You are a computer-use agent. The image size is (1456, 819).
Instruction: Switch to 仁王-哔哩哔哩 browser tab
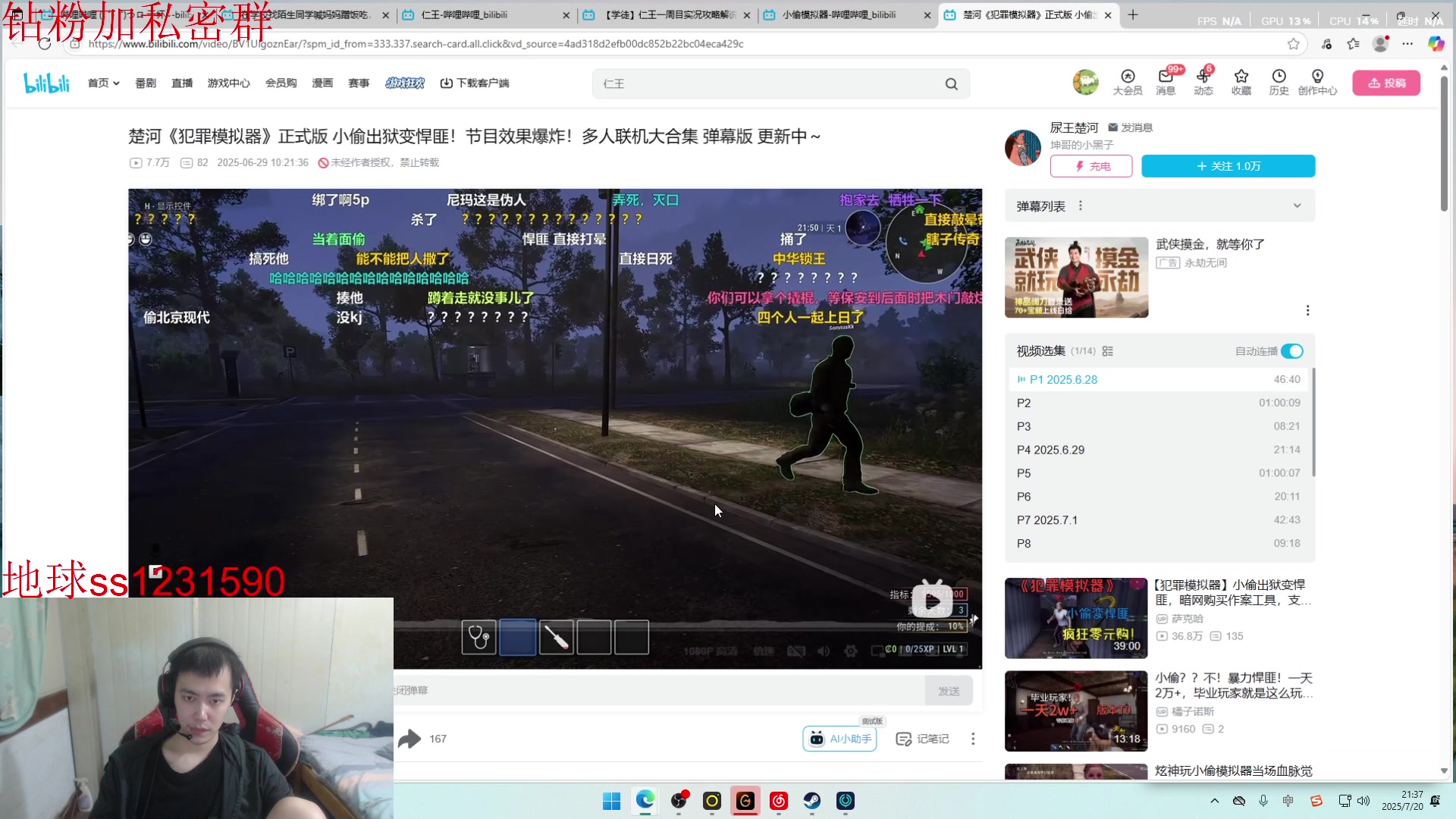tap(485, 14)
